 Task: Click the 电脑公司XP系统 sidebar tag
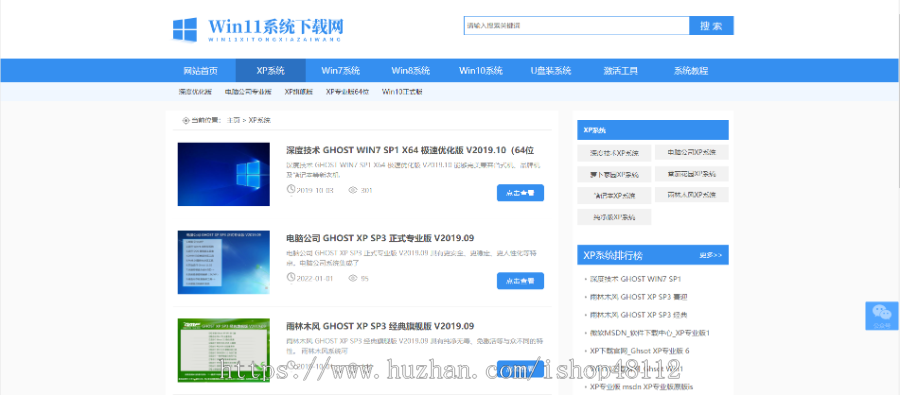tap(692, 152)
